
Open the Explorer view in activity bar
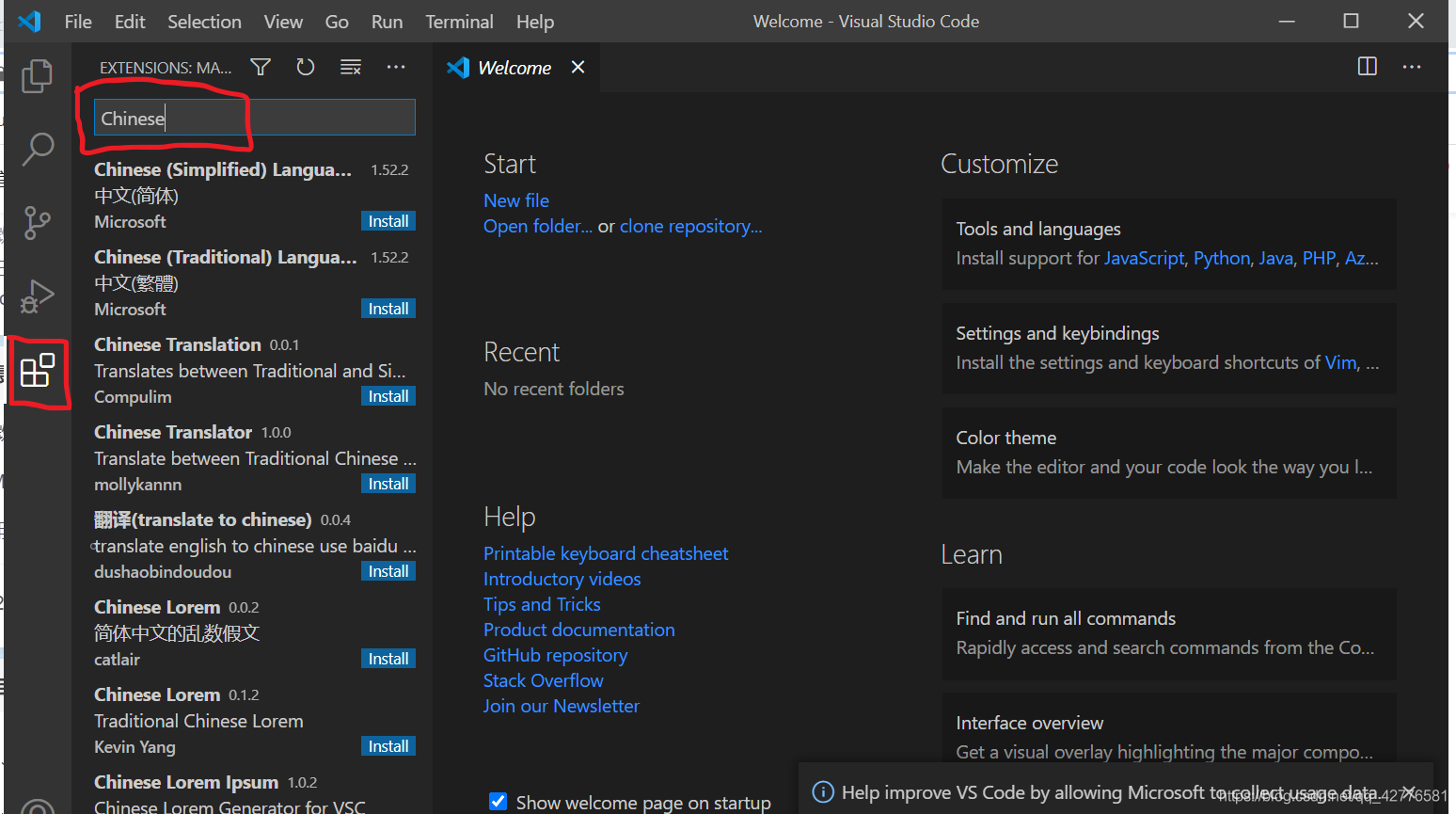click(38, 76)
